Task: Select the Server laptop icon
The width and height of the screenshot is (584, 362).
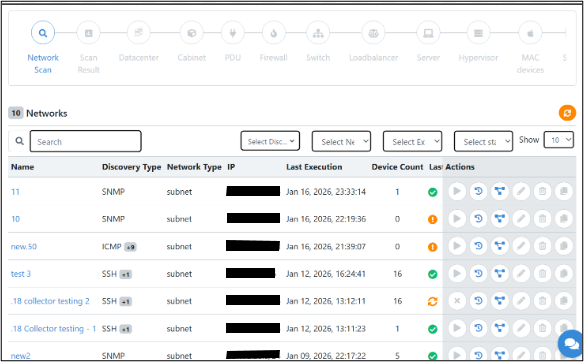Action: [428, 33]
